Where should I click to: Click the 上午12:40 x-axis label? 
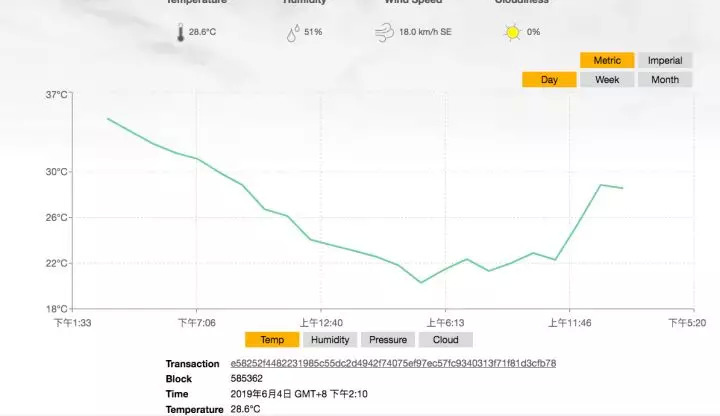pos(321,323)
